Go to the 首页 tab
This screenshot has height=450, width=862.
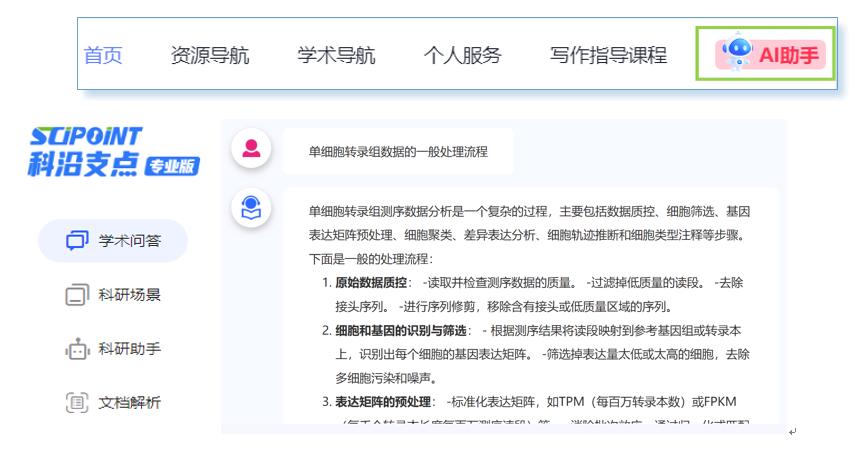click(x=103, y=55)
